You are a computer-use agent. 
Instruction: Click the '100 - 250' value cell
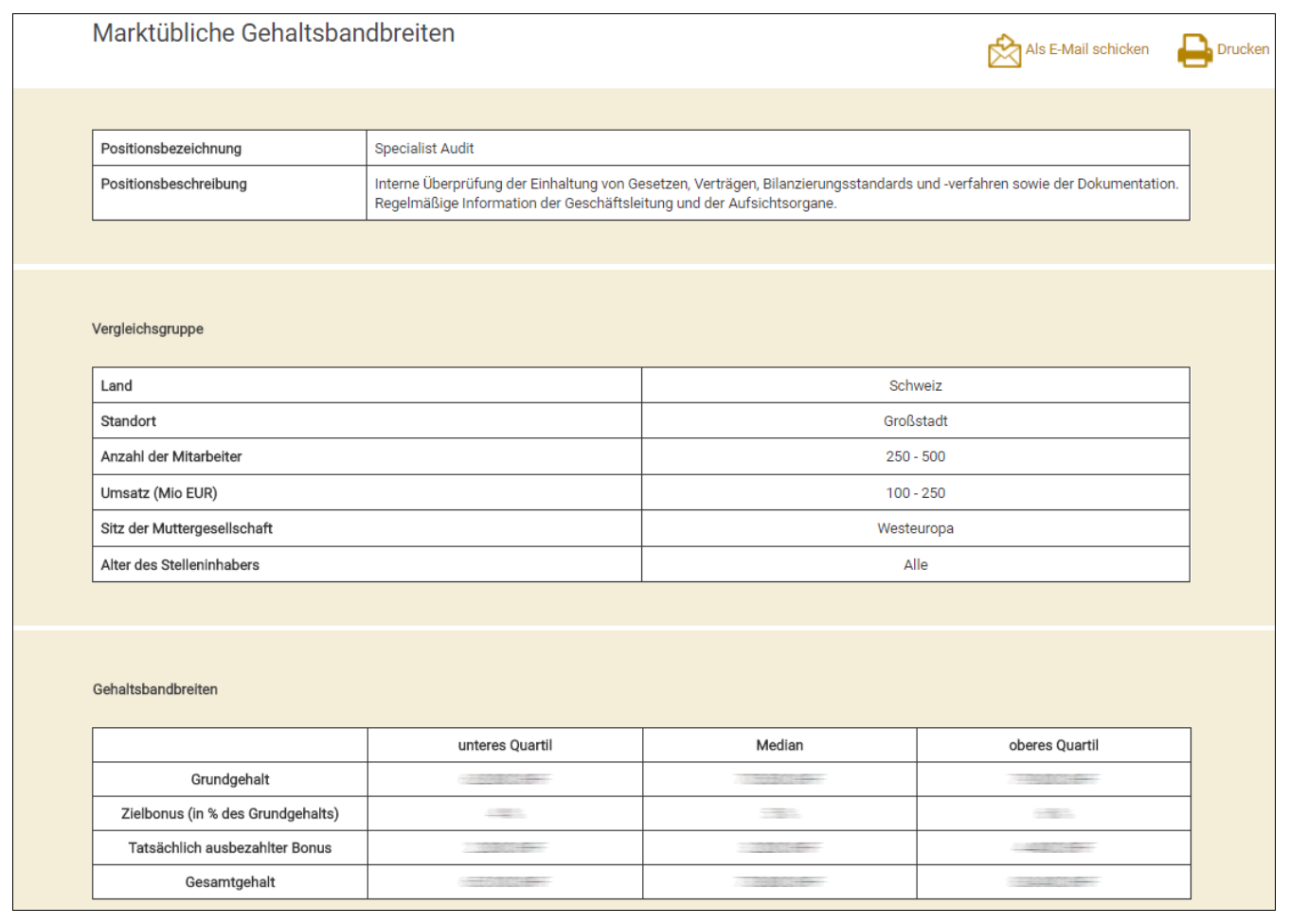tap(915, 492)
